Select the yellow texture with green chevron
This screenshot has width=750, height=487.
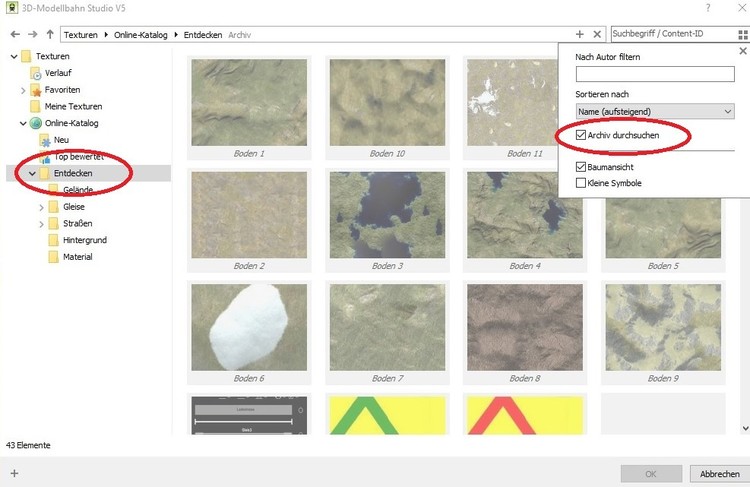[387, 415]
